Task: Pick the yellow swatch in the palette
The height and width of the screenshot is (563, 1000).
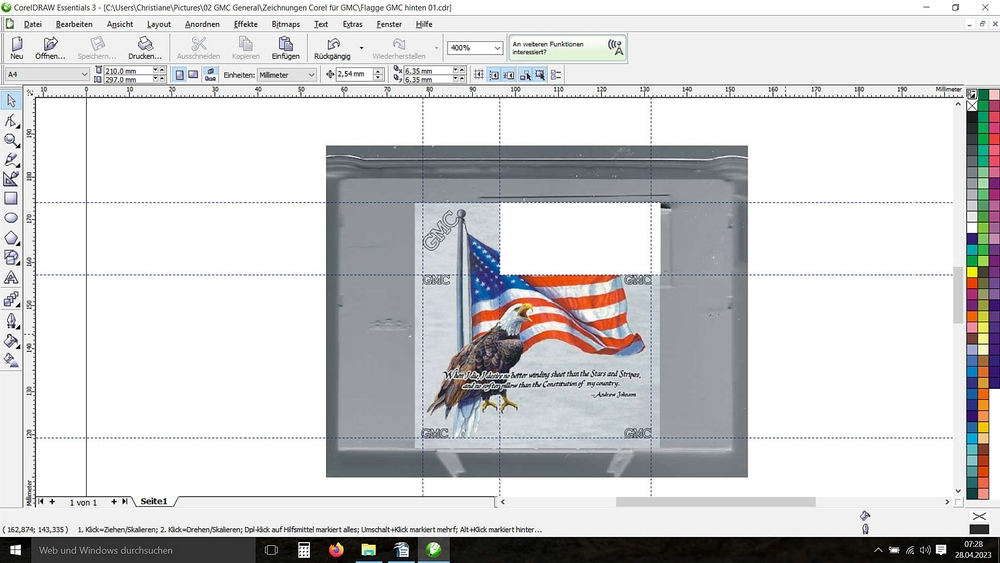Action: click(x=972, y=272)
